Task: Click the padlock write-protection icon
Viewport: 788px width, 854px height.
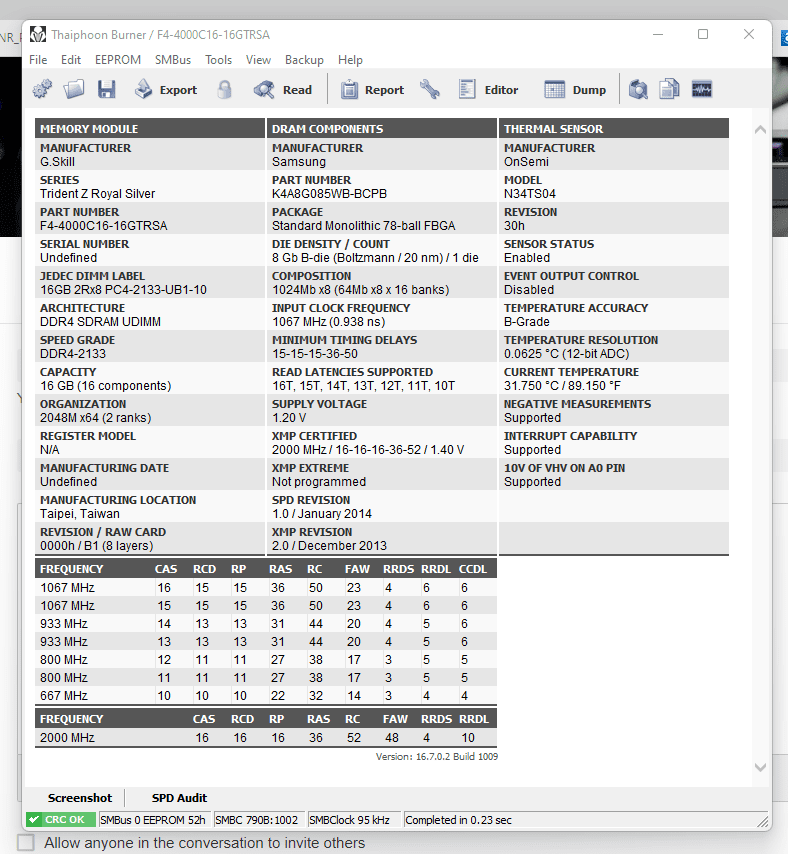Action: coord(224,89)
